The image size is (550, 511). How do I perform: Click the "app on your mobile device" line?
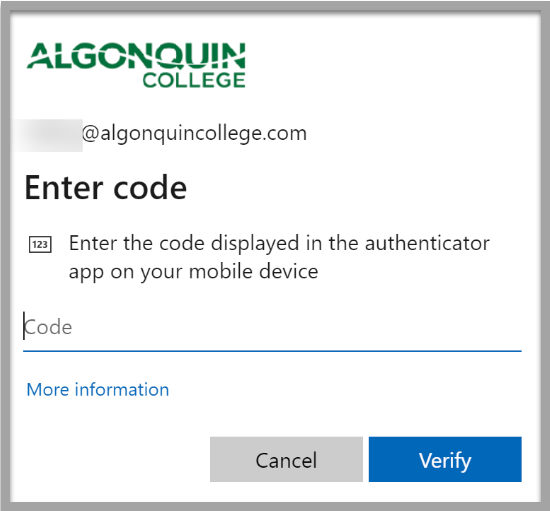[x=193, y=272]
